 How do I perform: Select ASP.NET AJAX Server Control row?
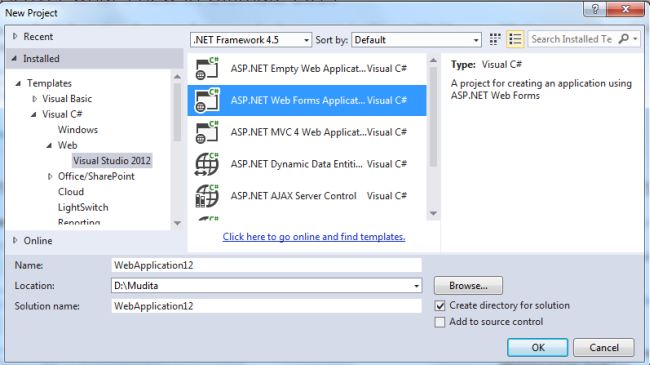click(307, 196)
